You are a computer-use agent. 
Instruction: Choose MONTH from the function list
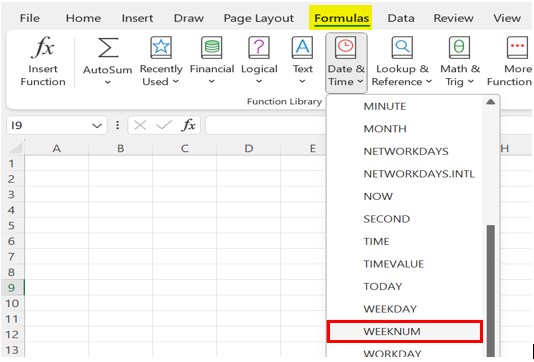[405, 129]
